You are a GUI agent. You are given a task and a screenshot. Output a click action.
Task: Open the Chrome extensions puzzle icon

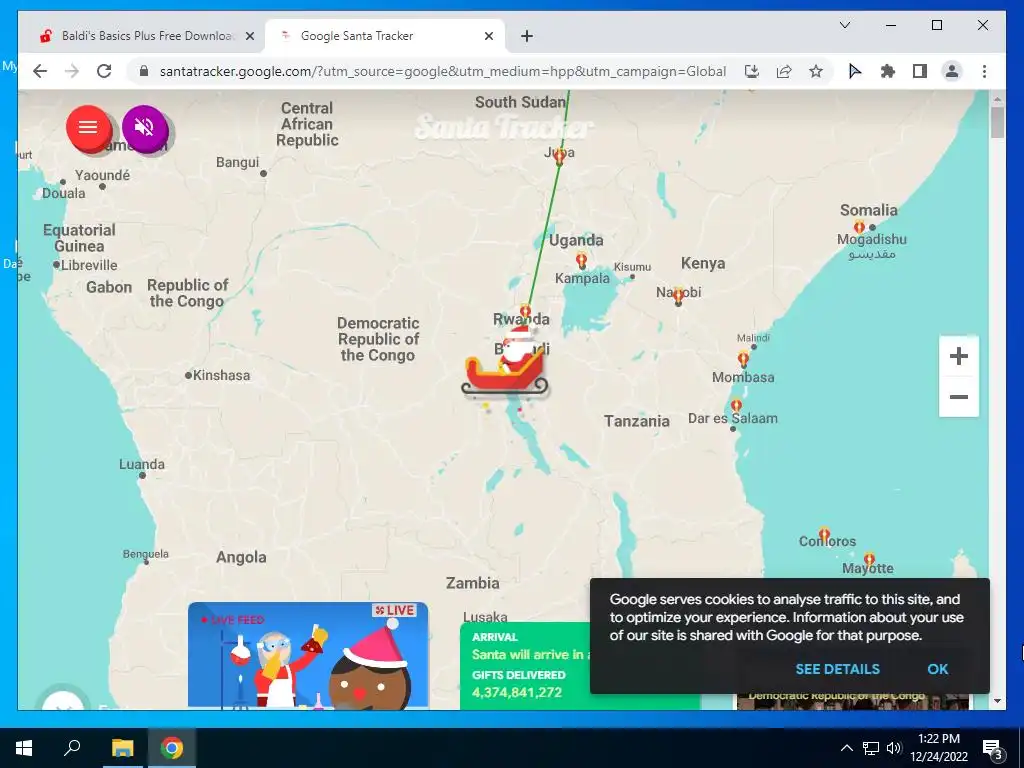[x=888, y=71]
